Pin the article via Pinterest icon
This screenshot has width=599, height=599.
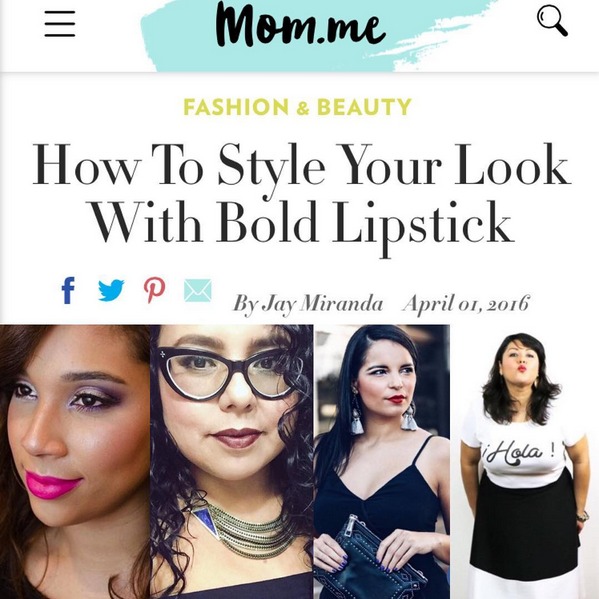pos(154,290)
